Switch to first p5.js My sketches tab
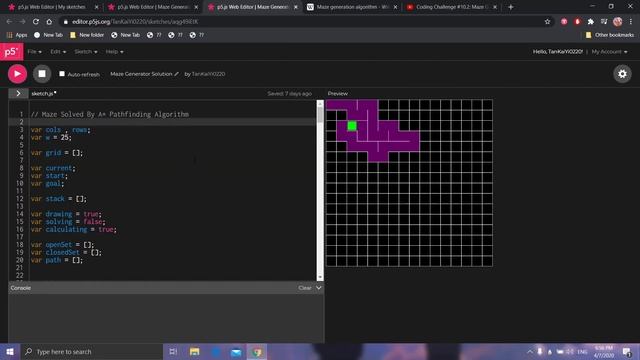The height and width of the screenshot is (360, 640). (53, 7)
